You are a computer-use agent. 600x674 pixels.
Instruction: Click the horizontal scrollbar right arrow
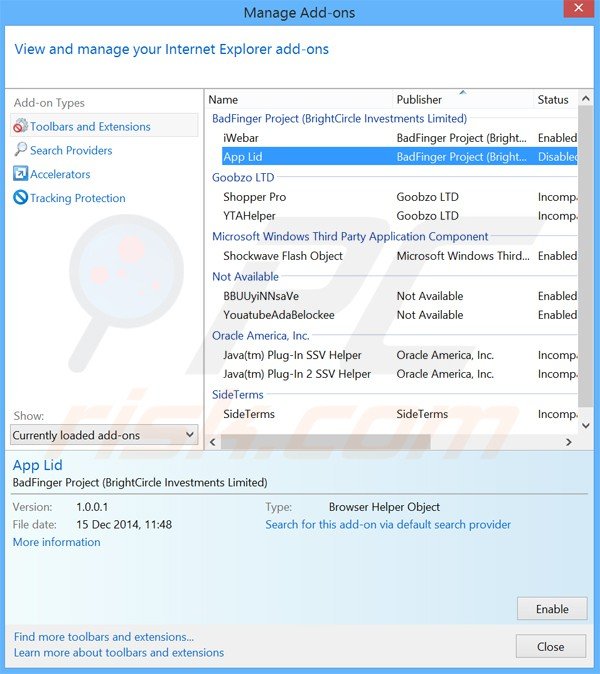click(x=569, y=442)
